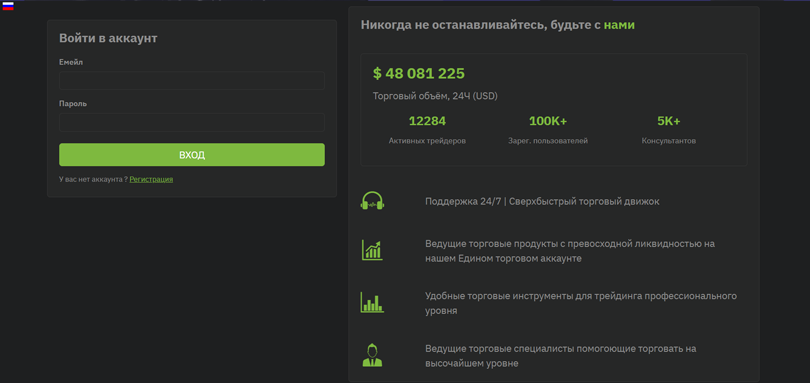810x383 pixels.
Task: Click the Консультантов label
Action: (669, 141)
